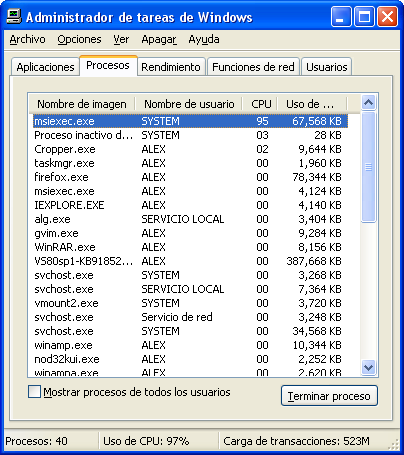Viewport: 404px width, 455px height.
Task: Enable Mostrar procesos de todos los usuarios
Action: 34,392
